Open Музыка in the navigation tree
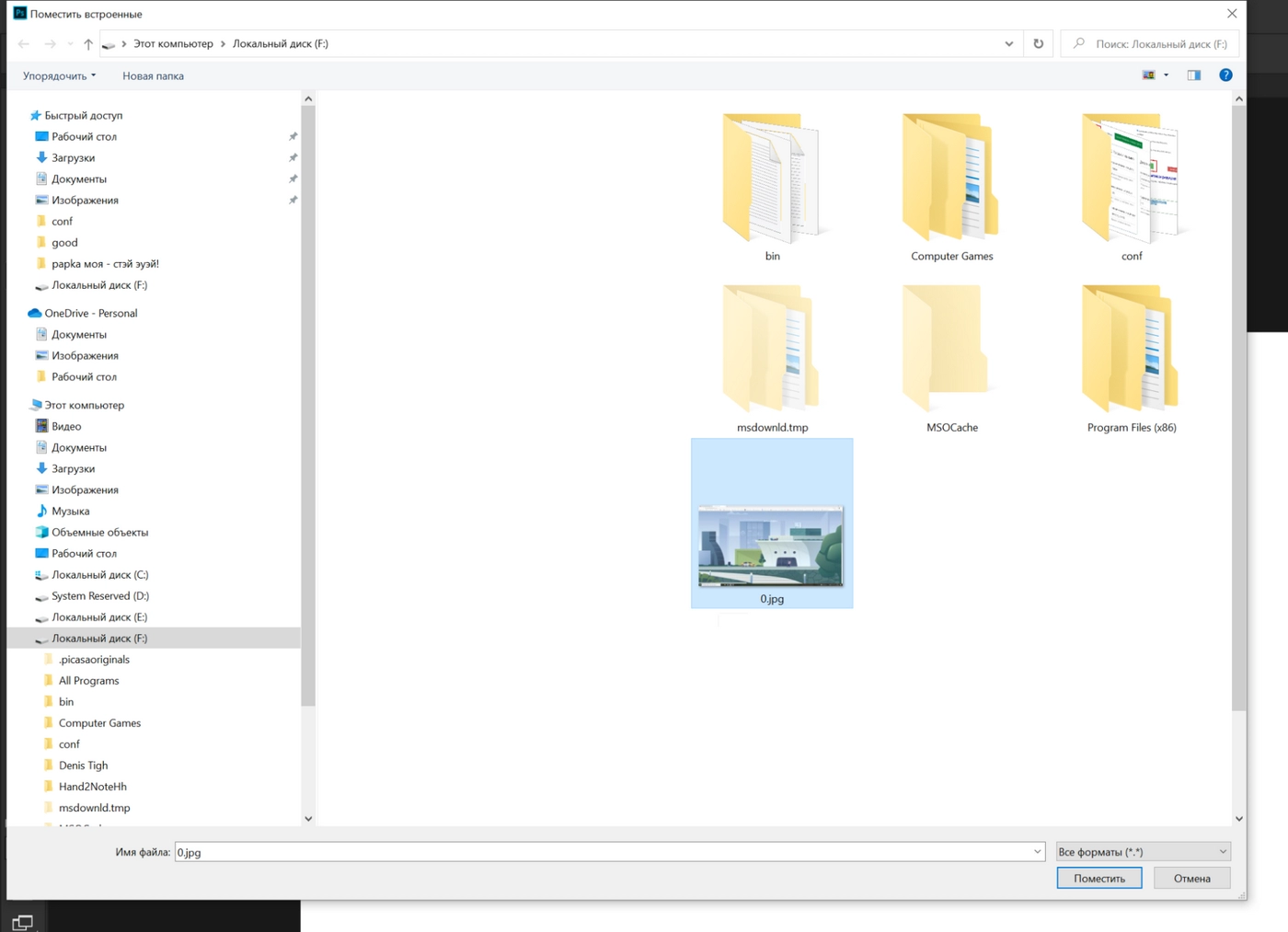 [71, 512]
